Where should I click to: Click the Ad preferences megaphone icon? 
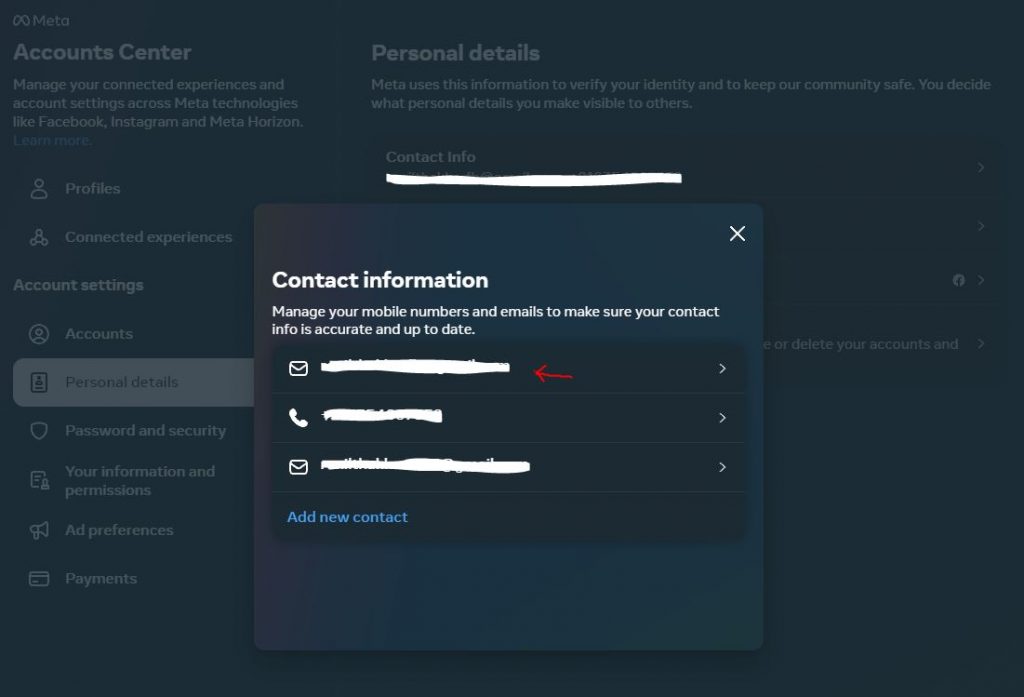point(39,530)
